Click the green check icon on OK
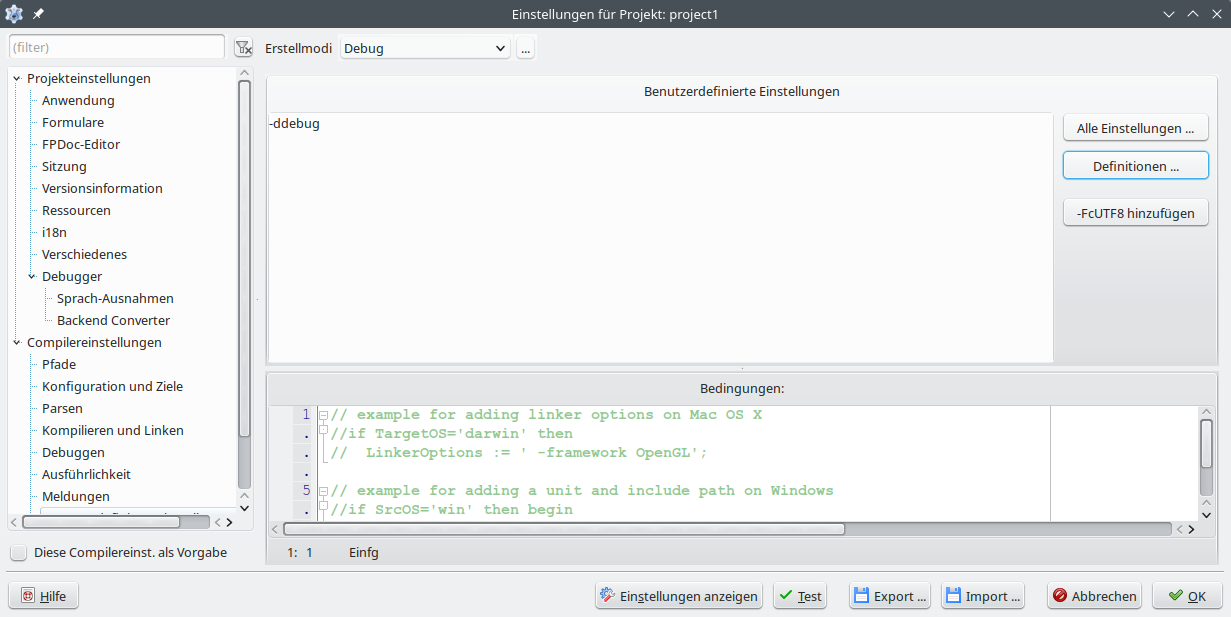The image size is (1231, 617). [1175, 596]
